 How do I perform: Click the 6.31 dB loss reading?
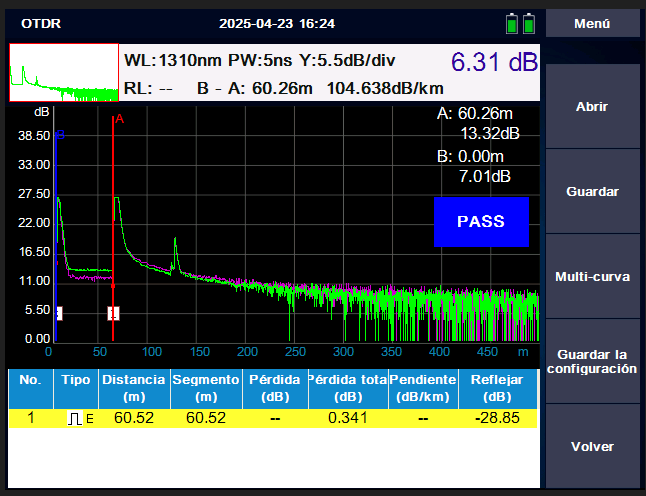(x=493, y=62)
